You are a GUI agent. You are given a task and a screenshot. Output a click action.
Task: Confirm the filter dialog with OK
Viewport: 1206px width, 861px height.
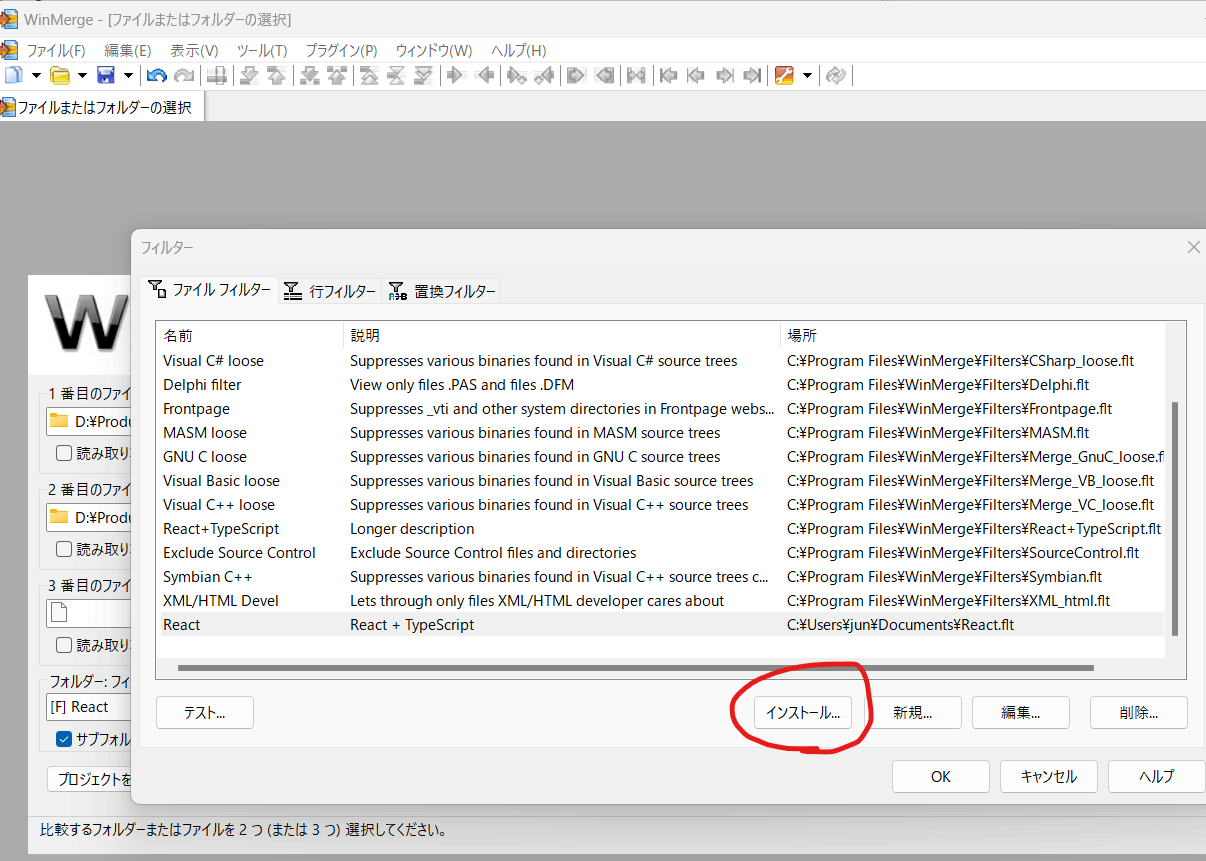coord(941,776)
